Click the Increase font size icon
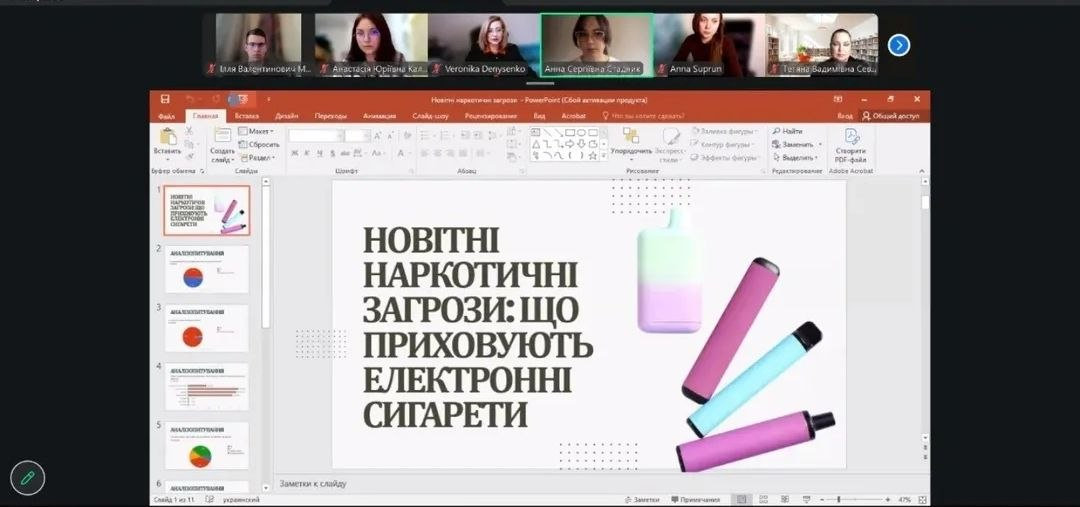The height and width of the screenshot is (507, 1080). click(377, 136)
